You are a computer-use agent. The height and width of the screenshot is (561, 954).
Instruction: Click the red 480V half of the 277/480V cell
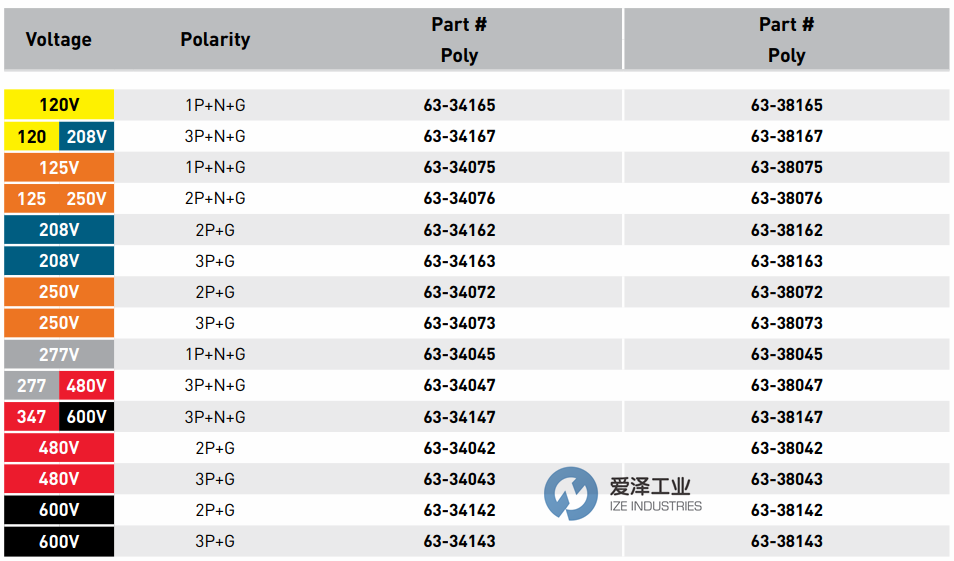click(x=87, y=385)
